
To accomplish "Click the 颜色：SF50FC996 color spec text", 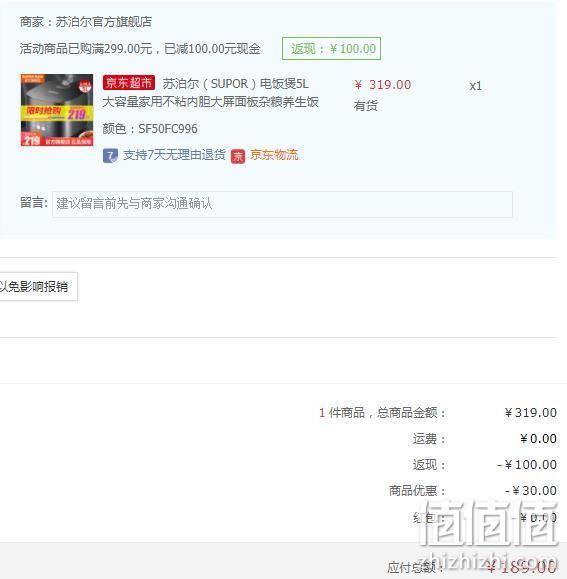I will [150, 129].
